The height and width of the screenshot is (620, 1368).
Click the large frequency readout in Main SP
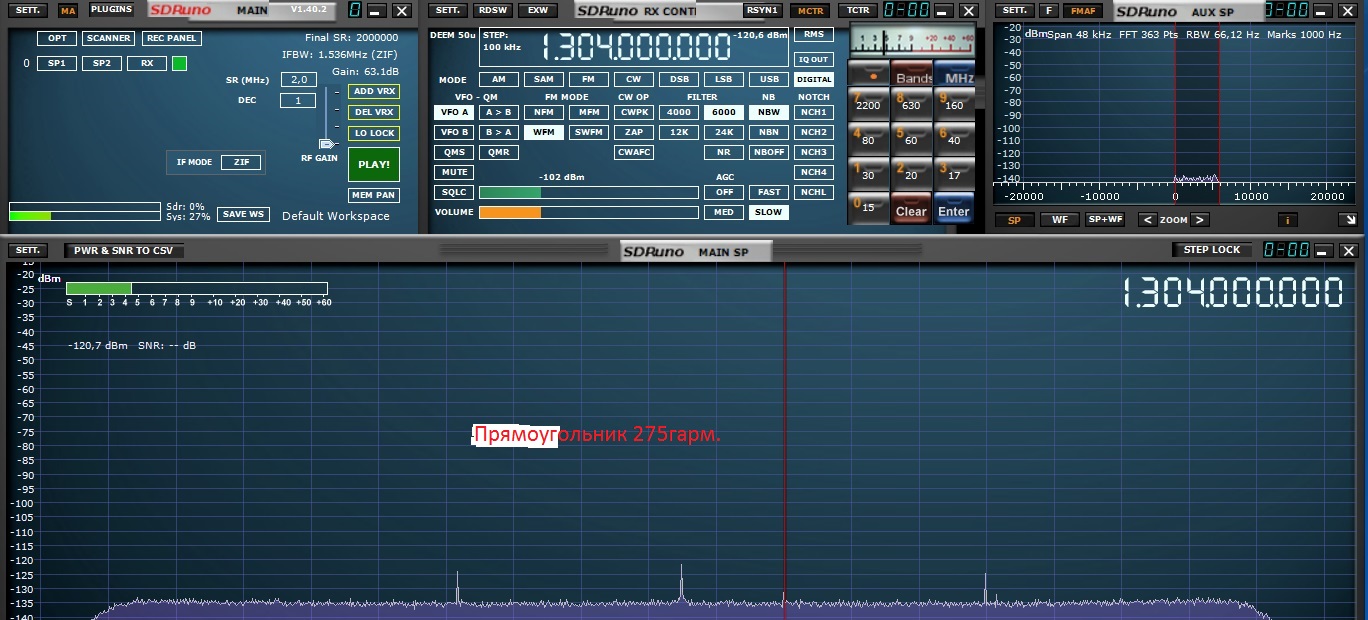tap(1232, 293)
